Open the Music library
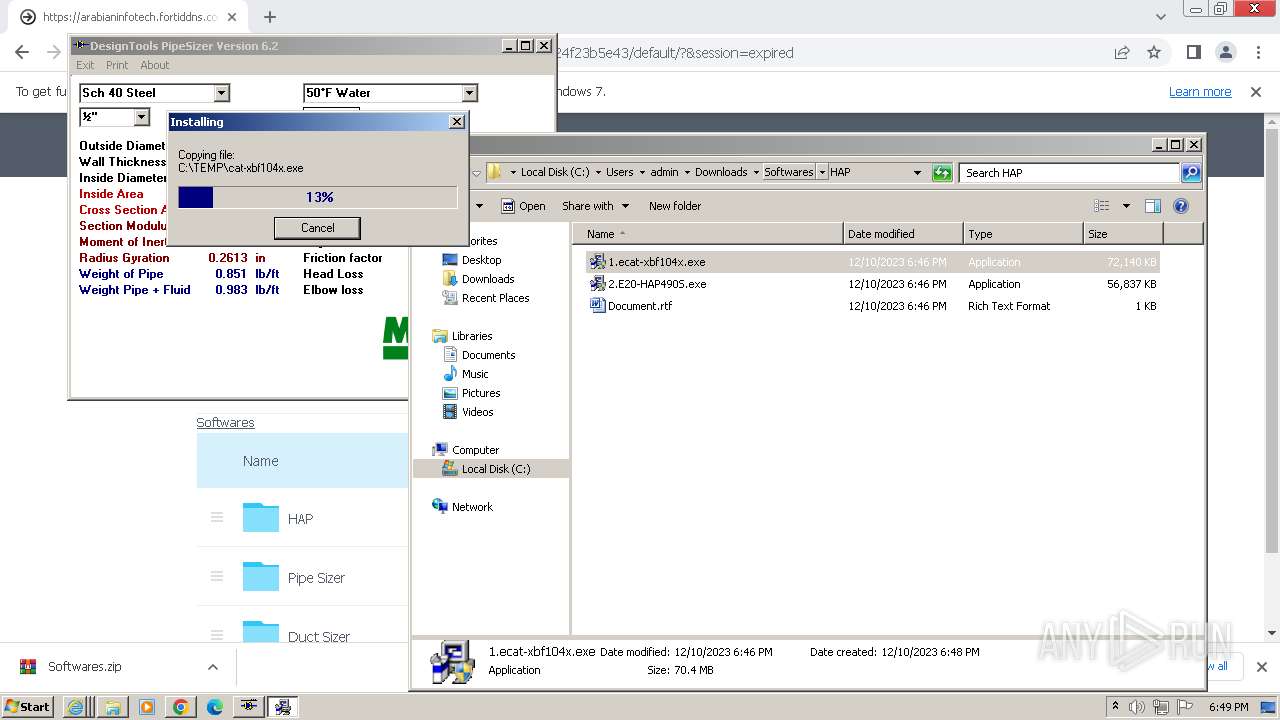The width and height of the screenshot is (1280, 720). pyautogui.click(x=475, y=374)
